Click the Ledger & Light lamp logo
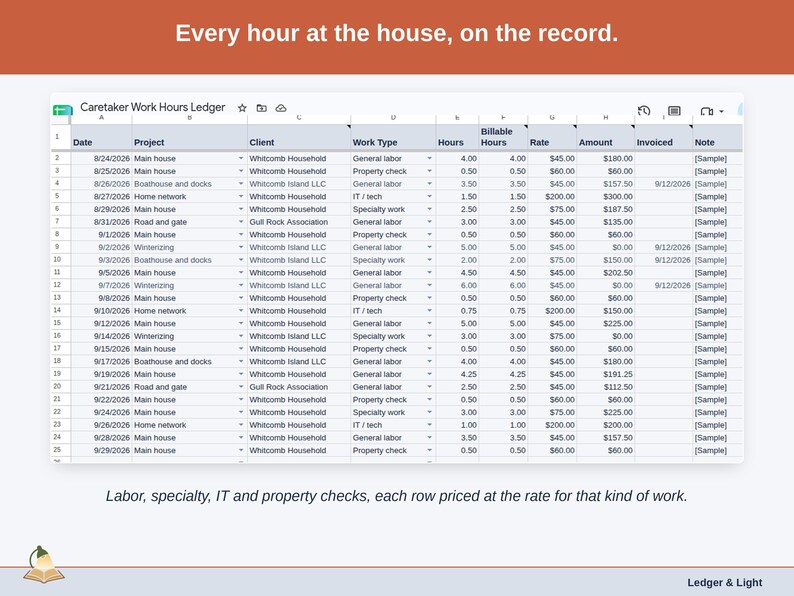The width and height of the screenshot is (794, 596). (44, 565)
